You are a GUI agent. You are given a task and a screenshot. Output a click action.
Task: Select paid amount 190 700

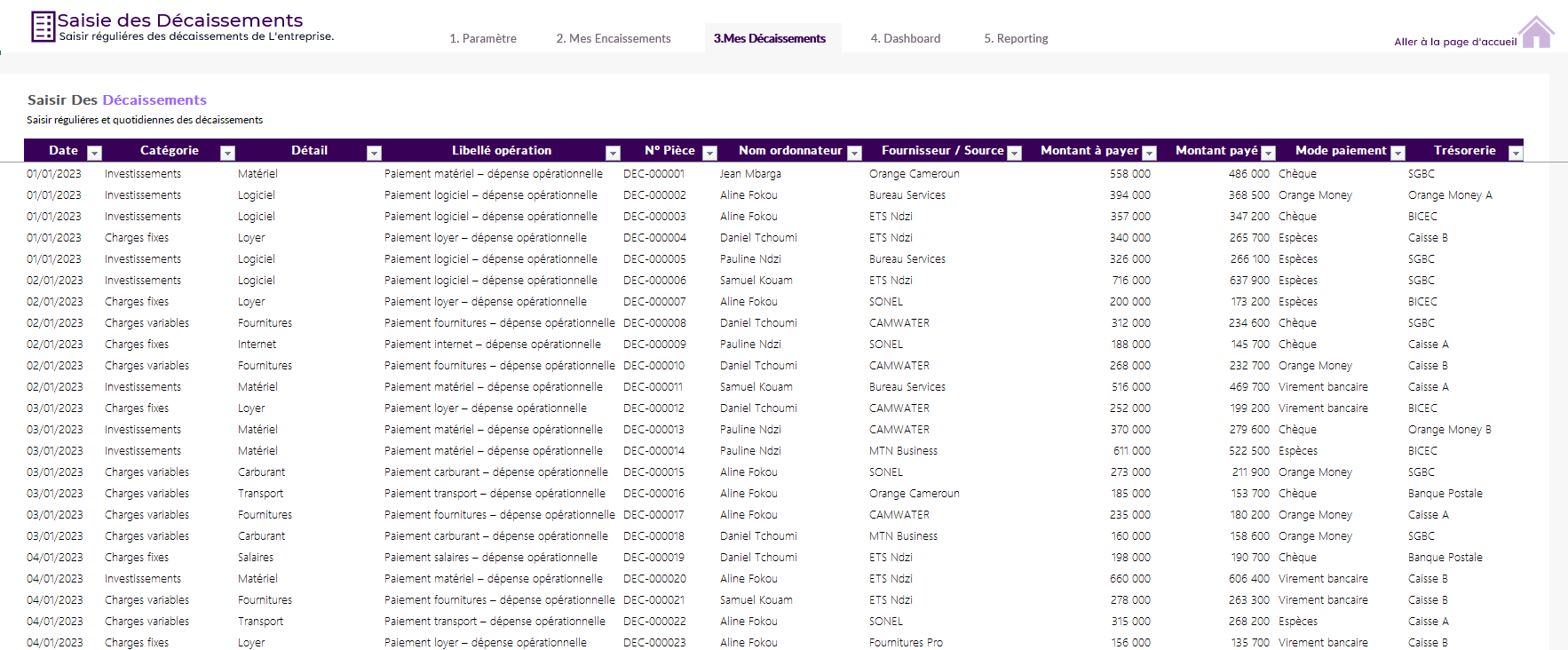tap(1250, 558)
